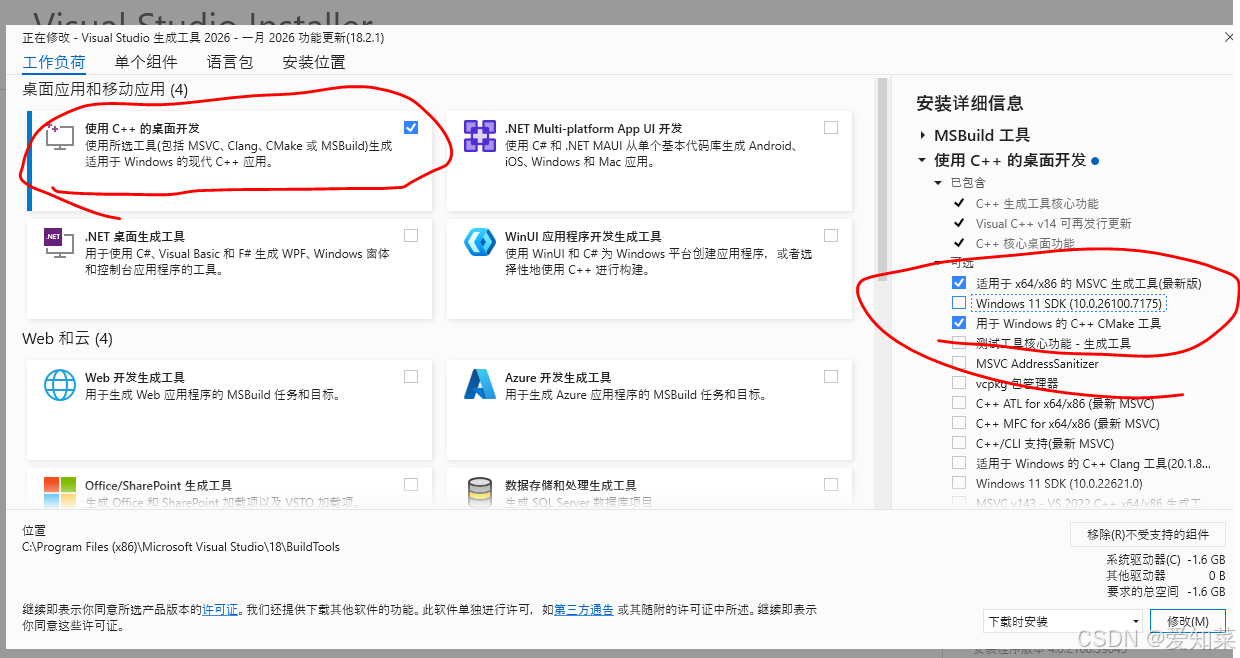Uncheck 使用 C++ 的桌面开发 workload checkbox
Image resolution: width=1240 pixels, height=658 pixels.
(x=411, y=128)
